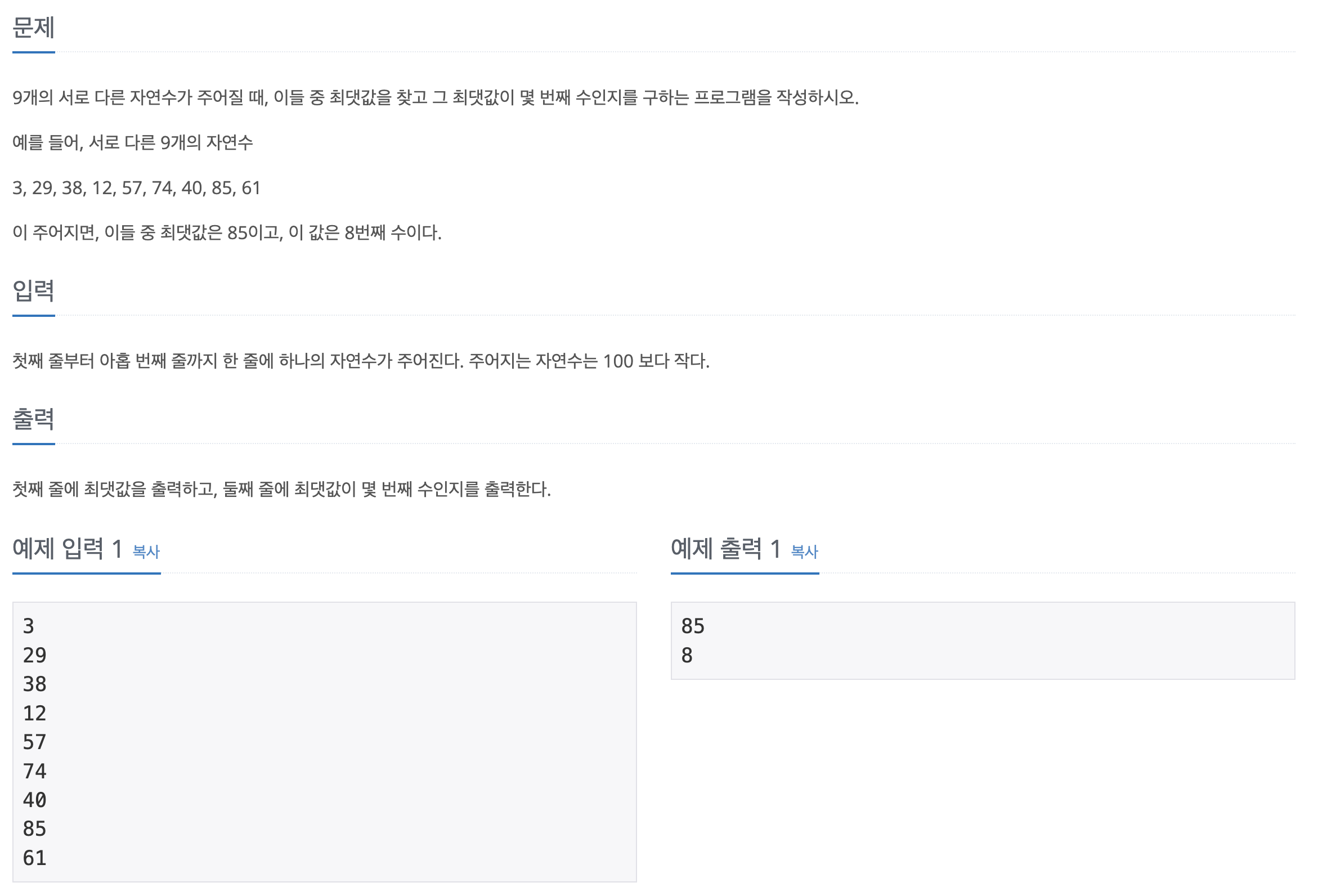
Task: Click the number 57 in sample input
Action: tap(34, 742)
